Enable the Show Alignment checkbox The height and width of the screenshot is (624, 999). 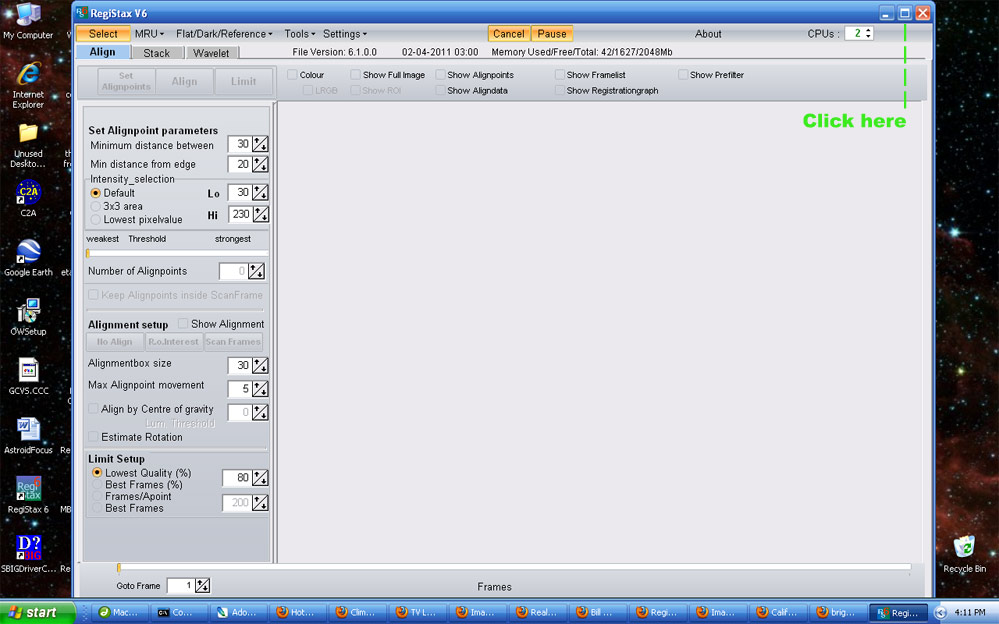tap(183, 323)
